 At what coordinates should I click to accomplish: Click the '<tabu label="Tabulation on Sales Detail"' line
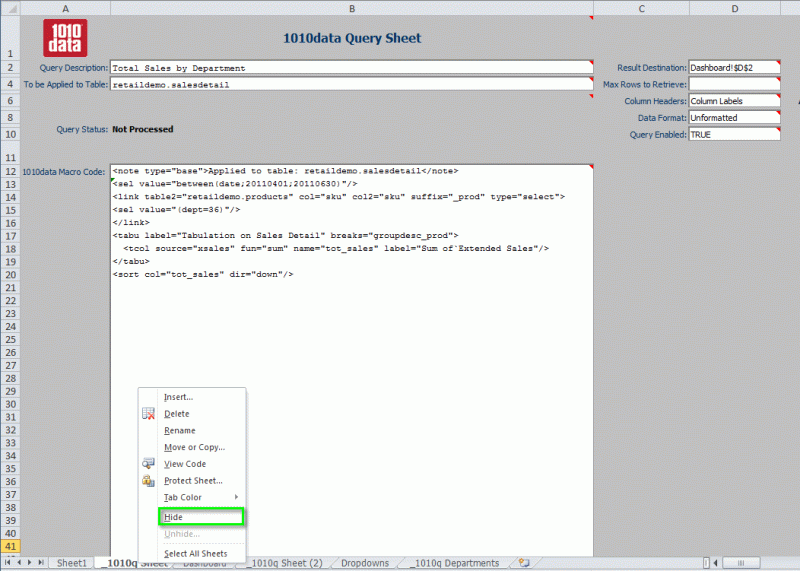(285, 235)
